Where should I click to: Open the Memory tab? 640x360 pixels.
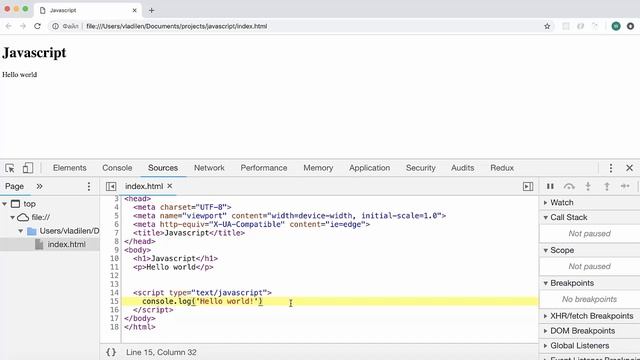click(318, 168)
